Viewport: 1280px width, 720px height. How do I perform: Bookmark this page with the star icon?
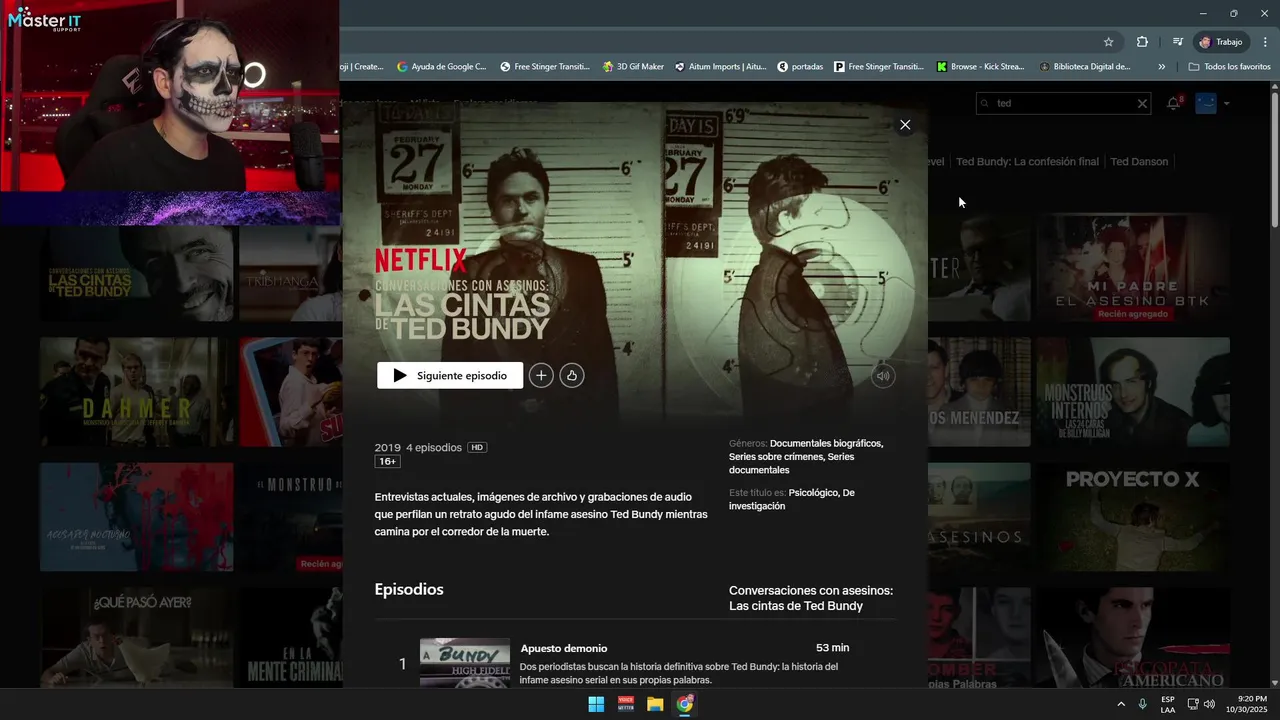pos(1108,42)
